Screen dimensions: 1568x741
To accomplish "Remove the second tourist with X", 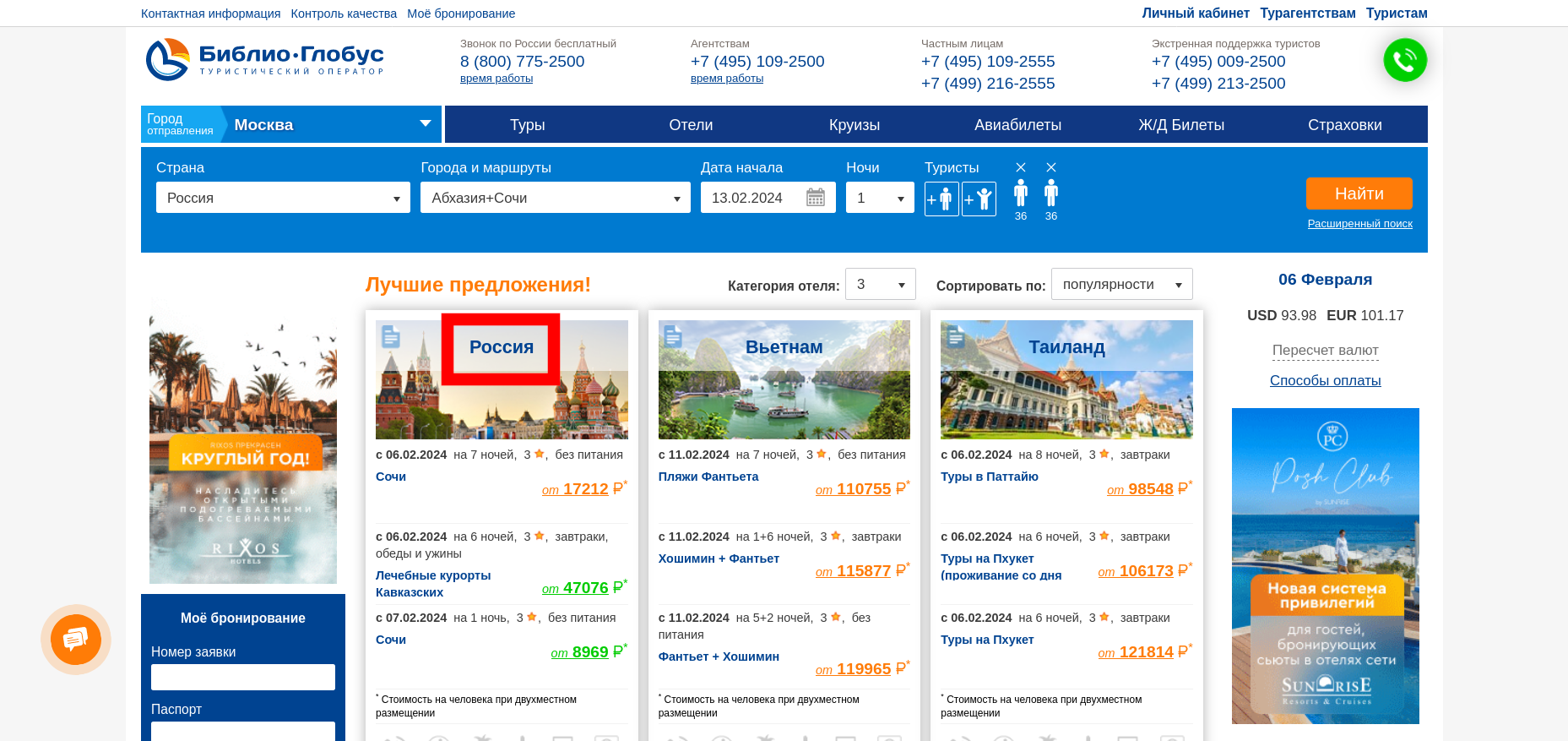I will coord(1051,167).
